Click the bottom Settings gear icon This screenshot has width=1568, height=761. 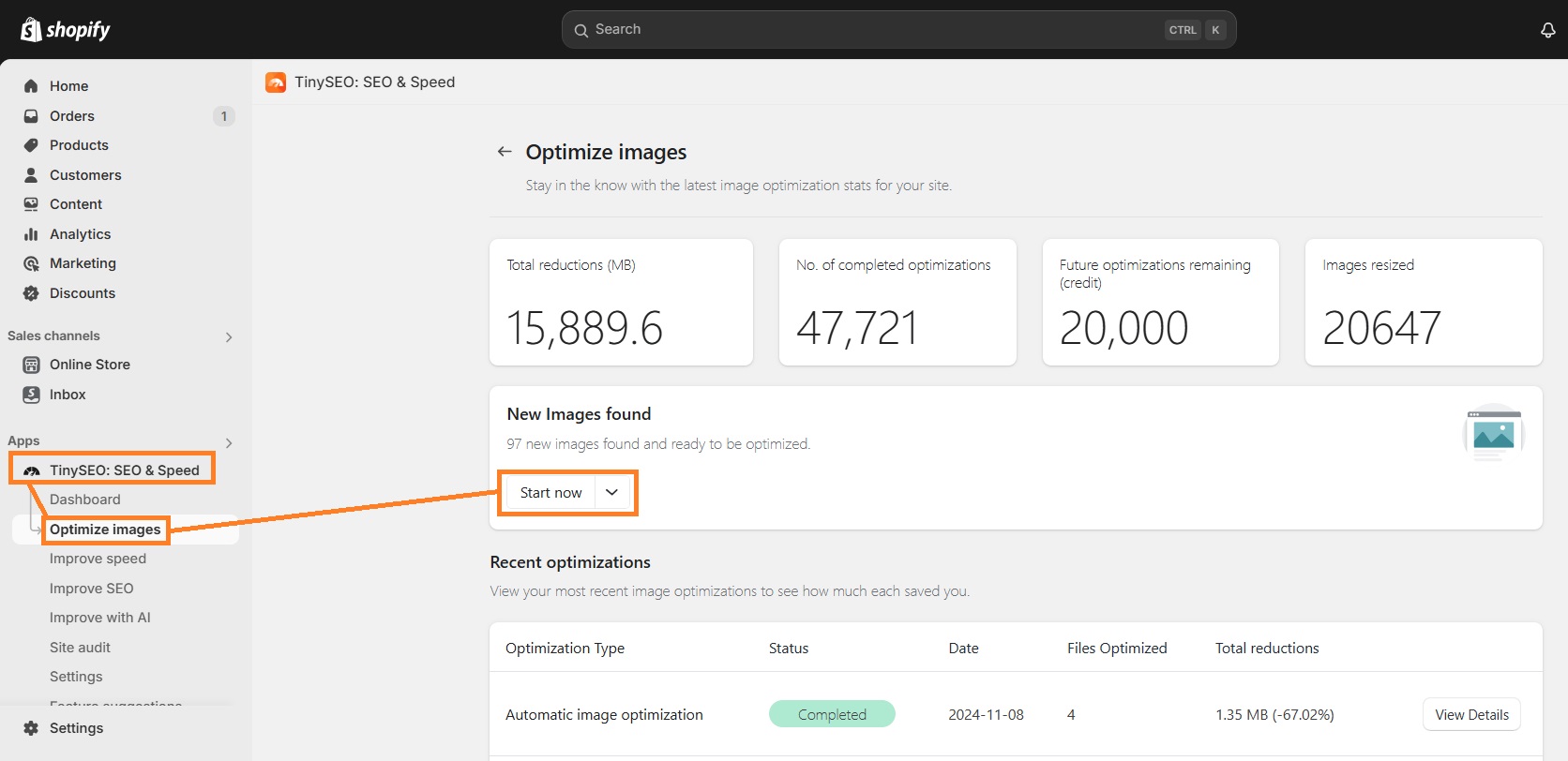pos(31,728)
